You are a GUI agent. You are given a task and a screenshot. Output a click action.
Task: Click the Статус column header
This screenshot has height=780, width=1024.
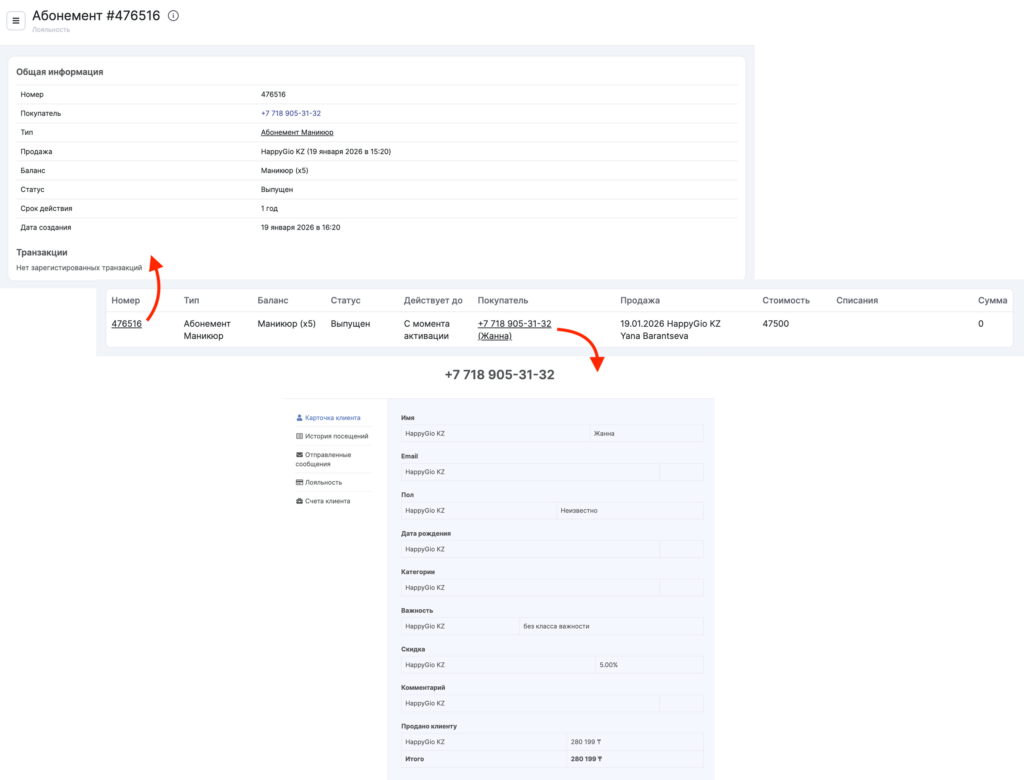345,301
